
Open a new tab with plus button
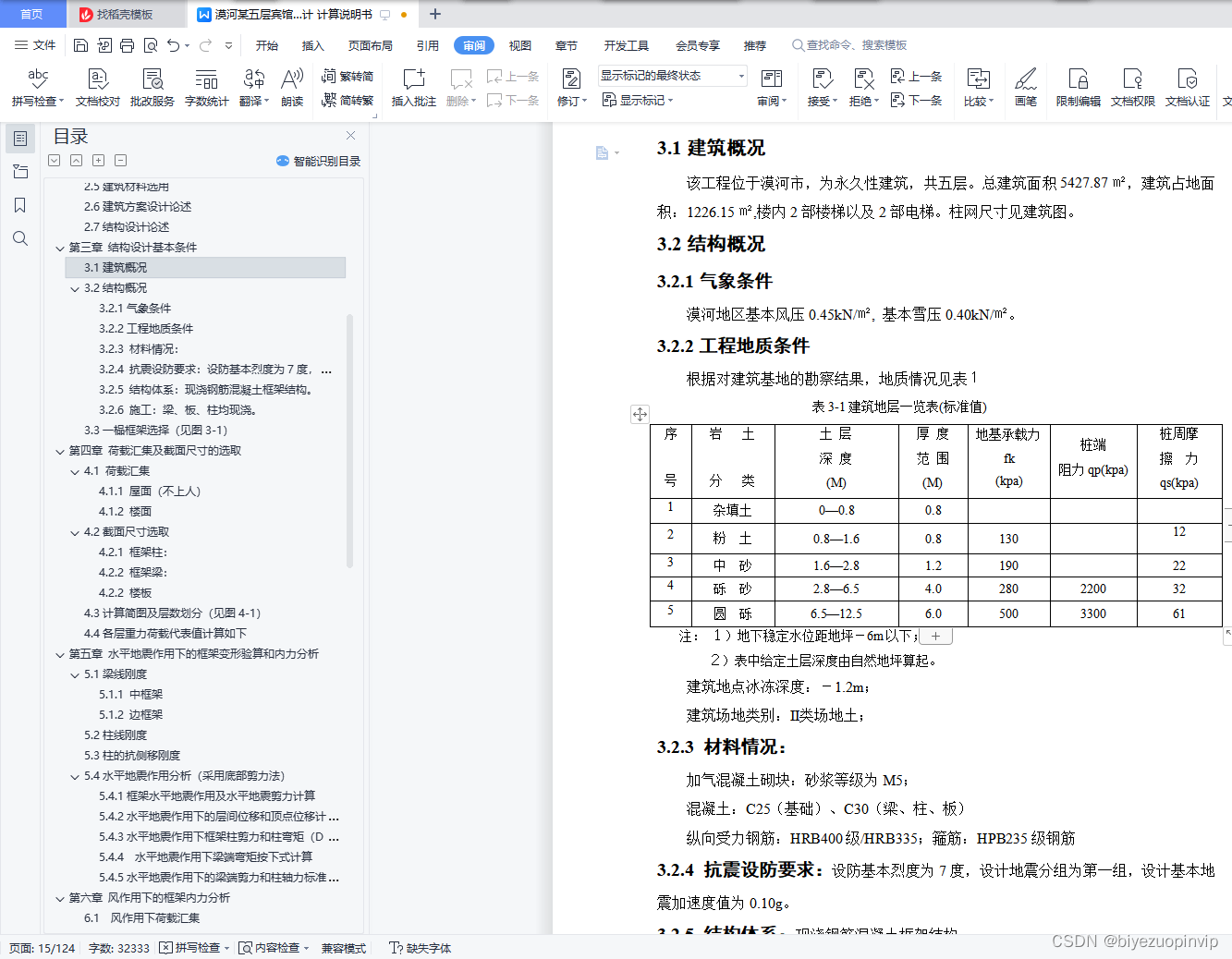pos(435,14)
